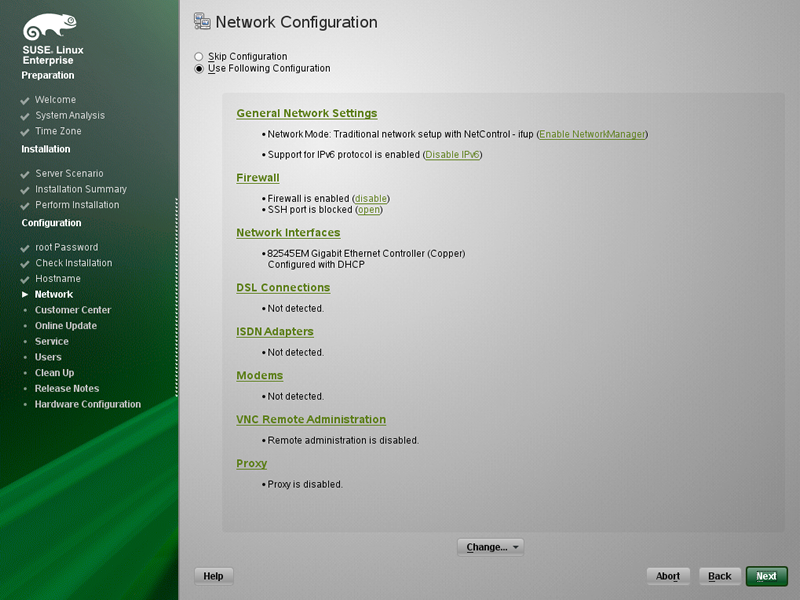800x600 pixels.
Task: Open DSL Connections settings
Action: tap(283, 288)
